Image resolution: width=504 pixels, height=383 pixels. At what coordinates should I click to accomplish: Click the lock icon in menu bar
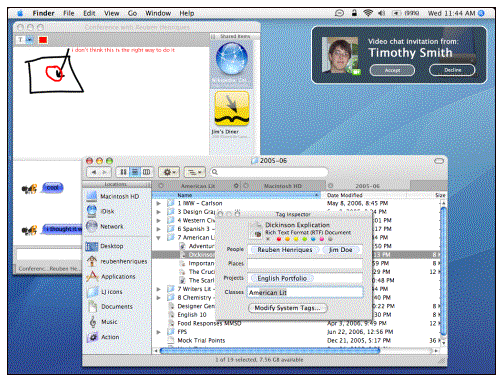click(354, 13)
